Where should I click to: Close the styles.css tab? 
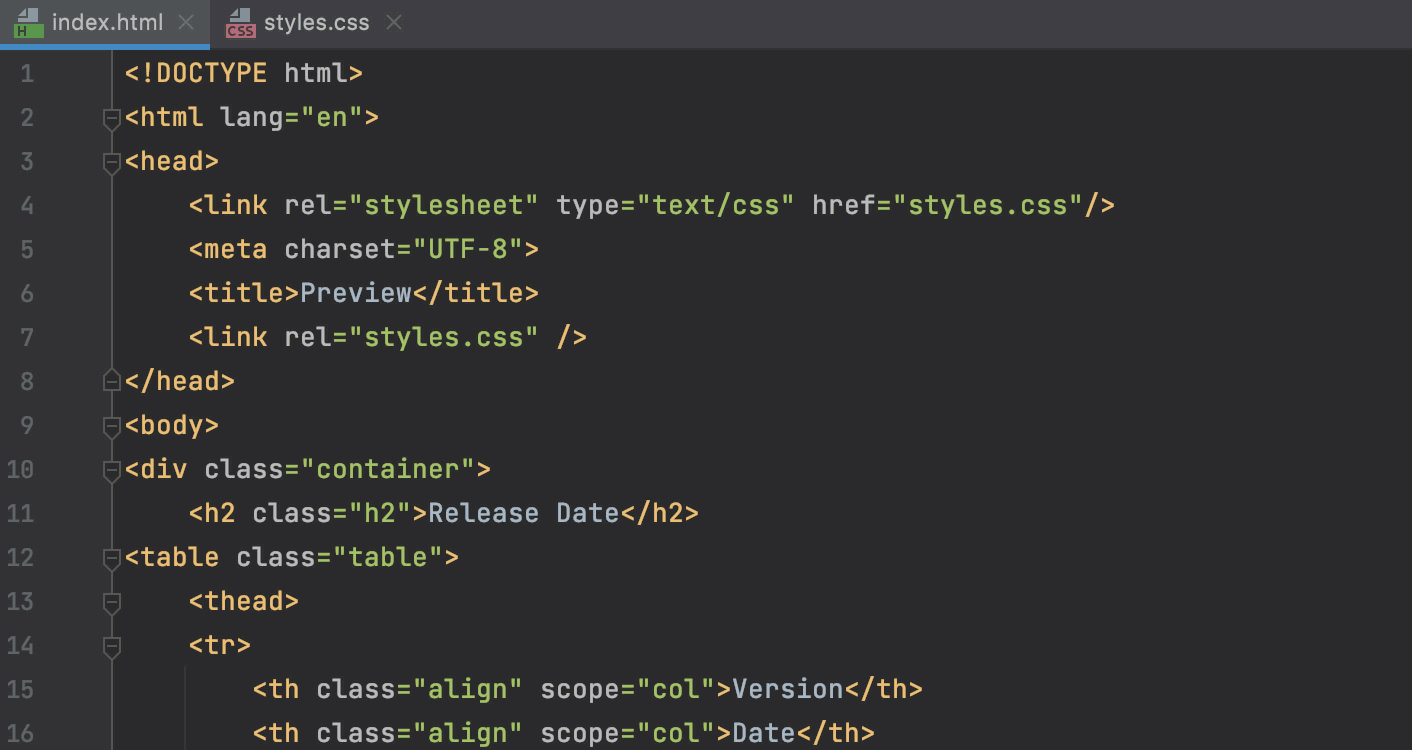click(393, 21)
